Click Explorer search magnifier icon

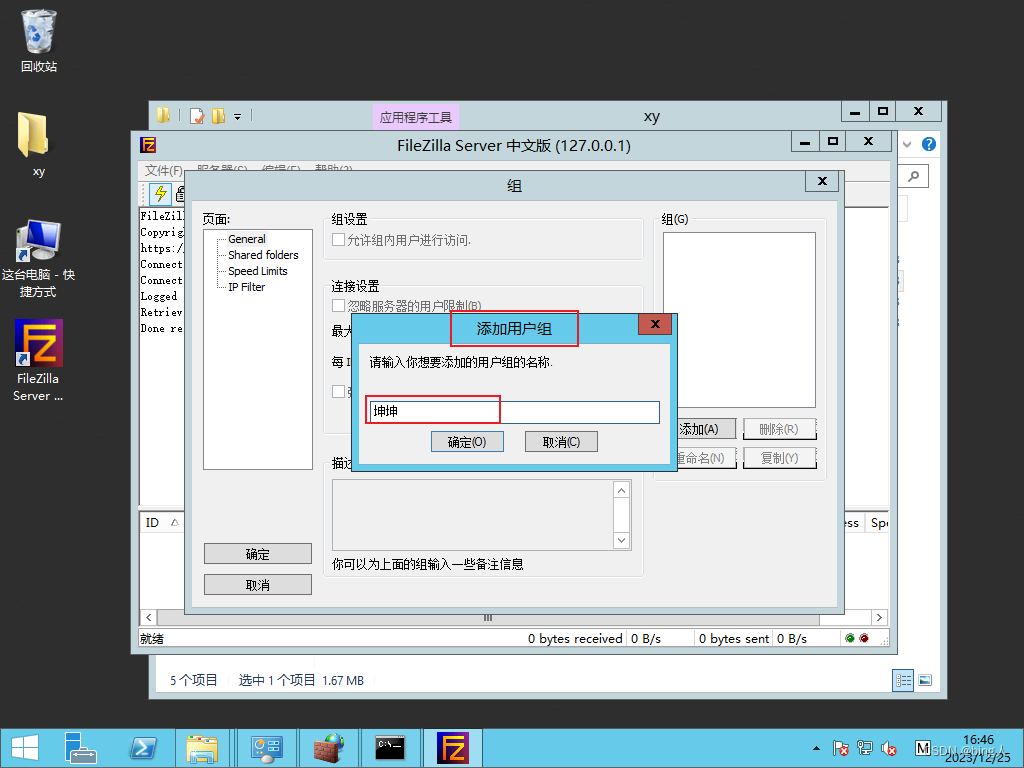(914, 176)
